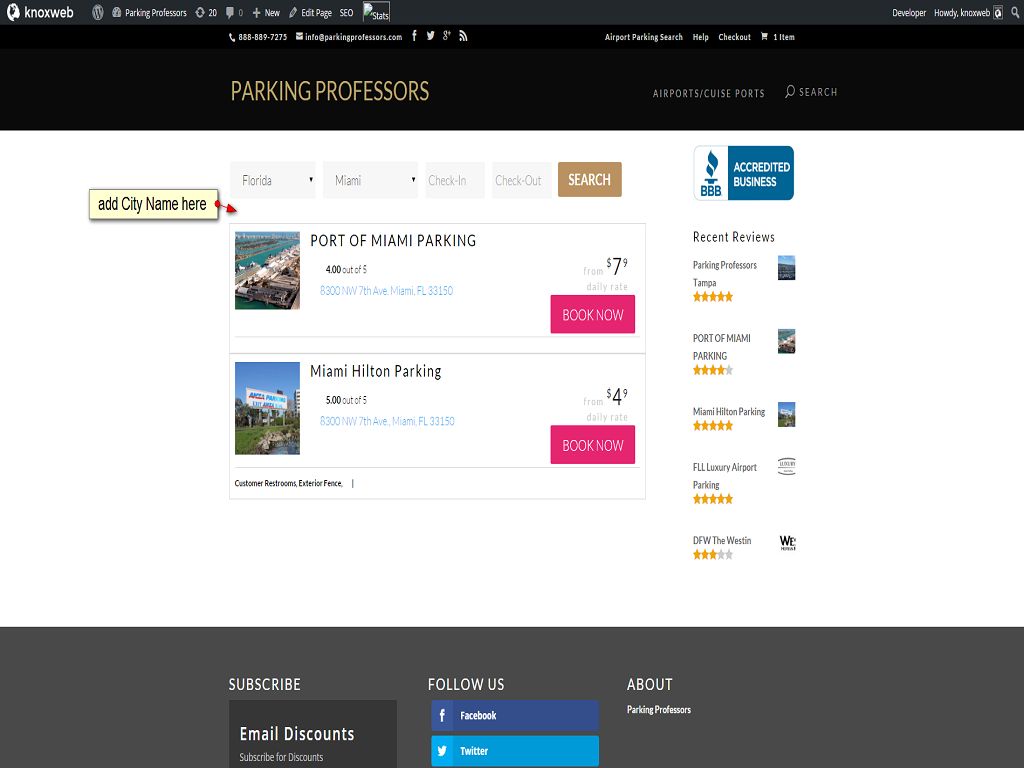This screenshot has width=1024, height=768.
Task: Open Airports/Cuise Ports navigation item
Action: 709,93
